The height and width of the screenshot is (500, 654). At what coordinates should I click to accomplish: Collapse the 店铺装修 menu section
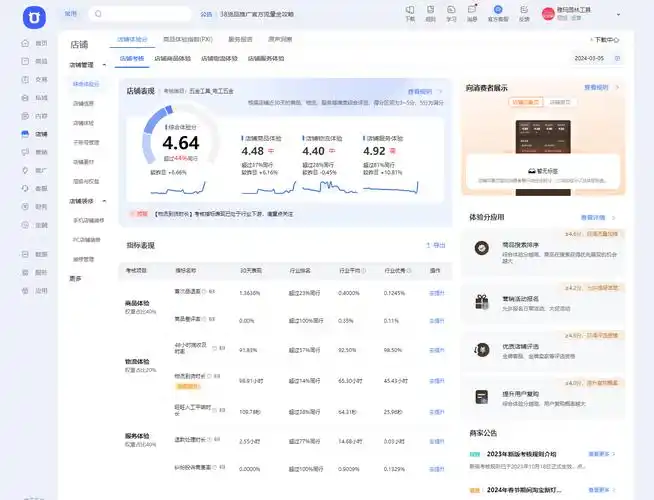[106, 201]
